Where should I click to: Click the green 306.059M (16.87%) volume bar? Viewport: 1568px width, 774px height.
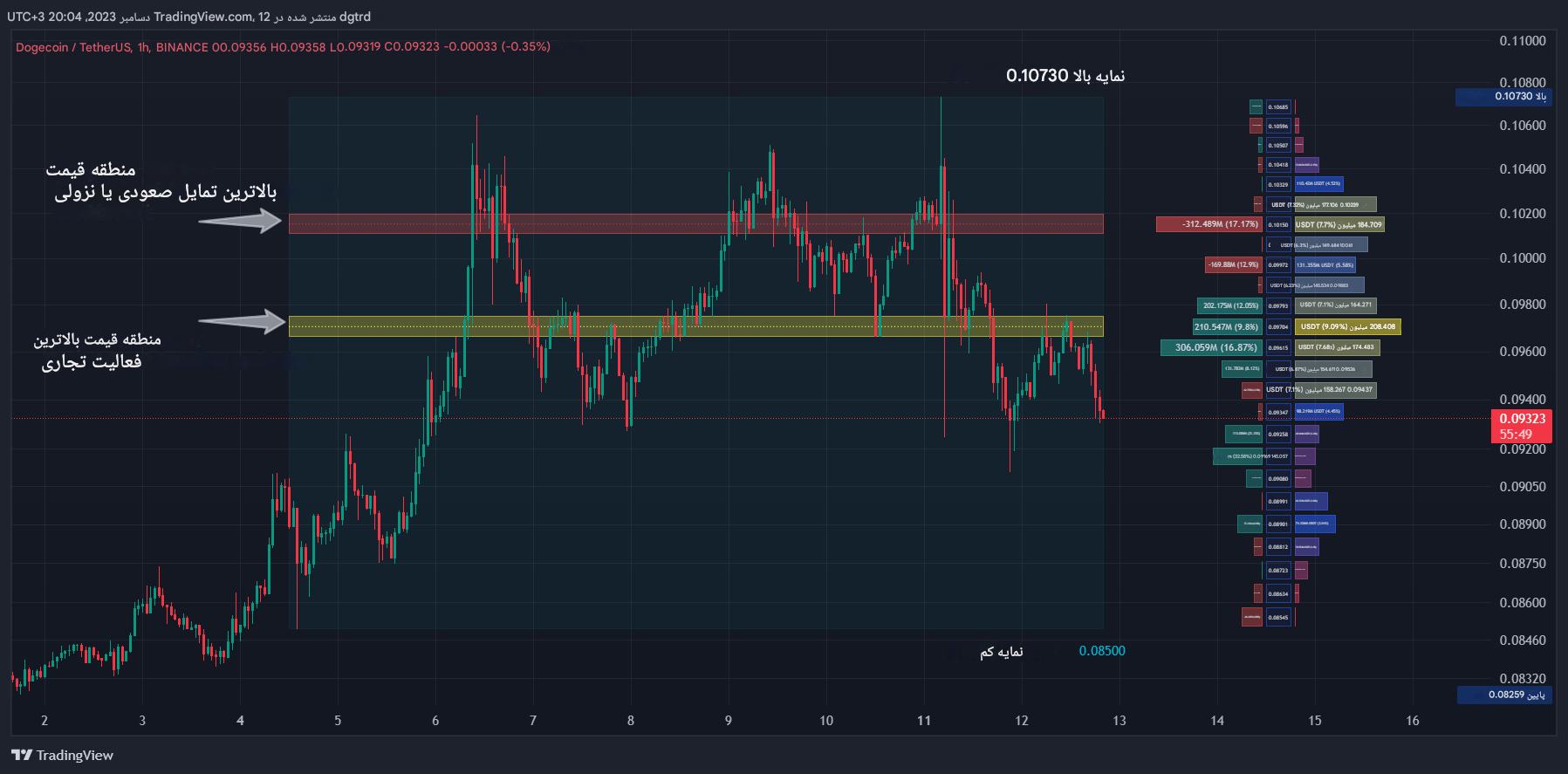click(x=1211, y=347)
